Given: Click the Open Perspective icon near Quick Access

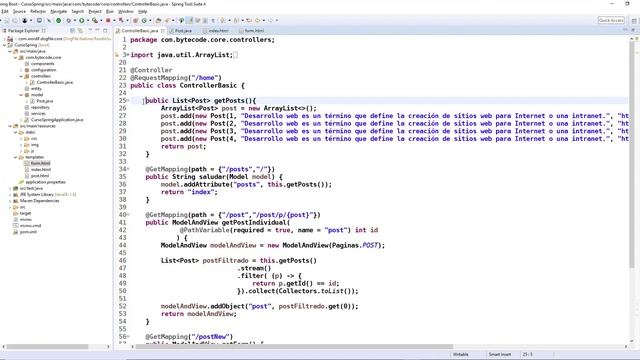Looking at the screenshot, I should 634,20.
